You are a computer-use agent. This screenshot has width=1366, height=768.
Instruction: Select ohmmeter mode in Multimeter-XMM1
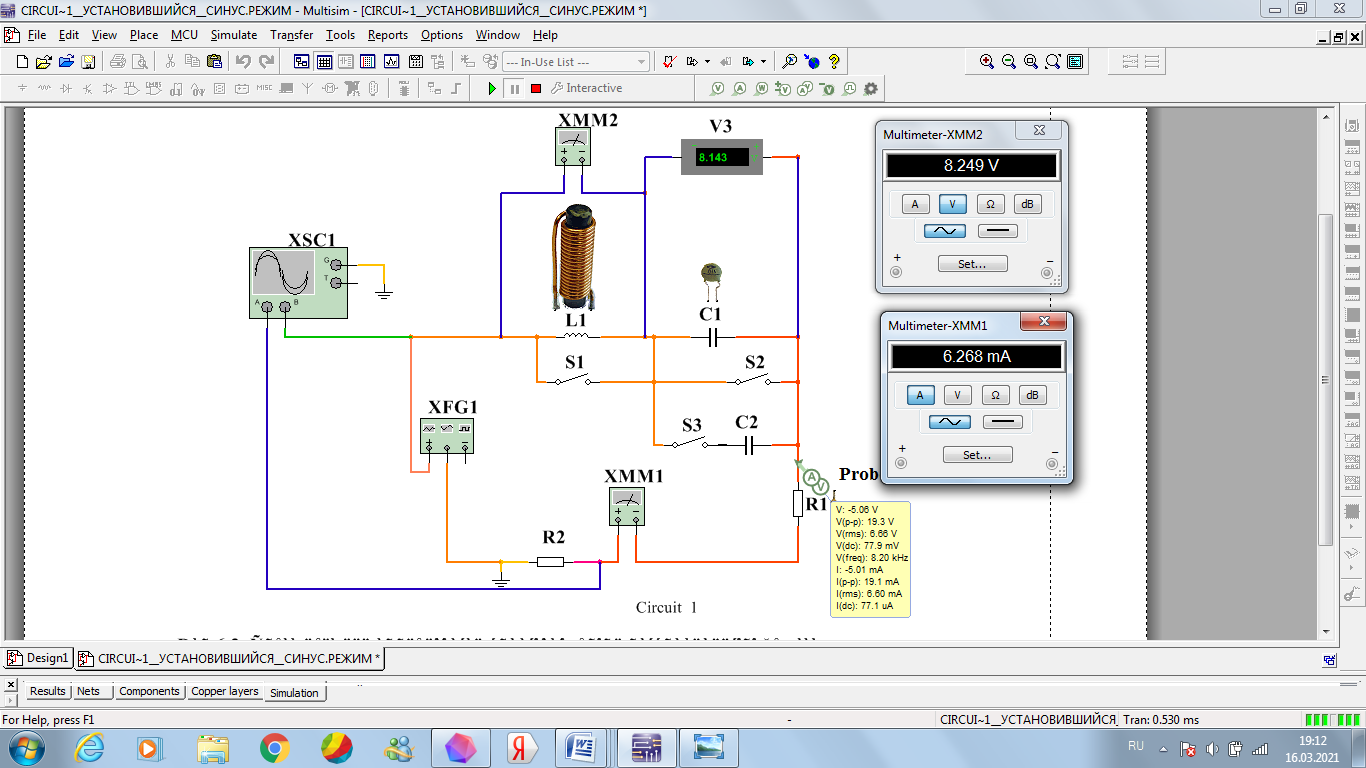click(x=995, y=395)
